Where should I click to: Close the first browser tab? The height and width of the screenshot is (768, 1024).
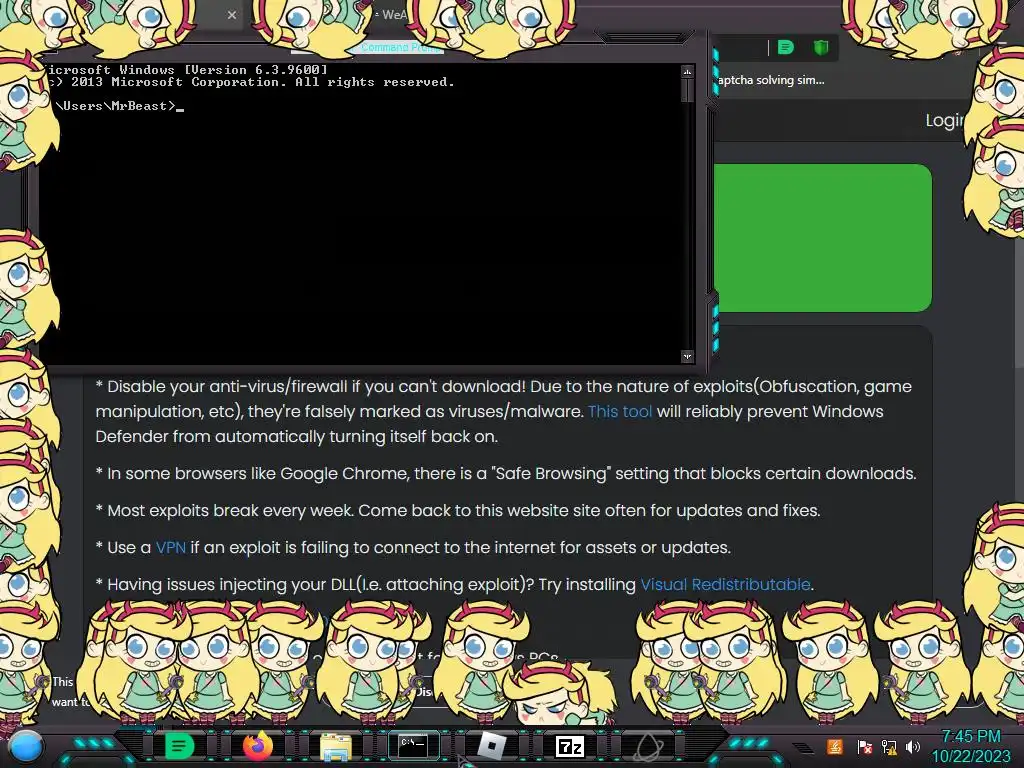[232, 14]
